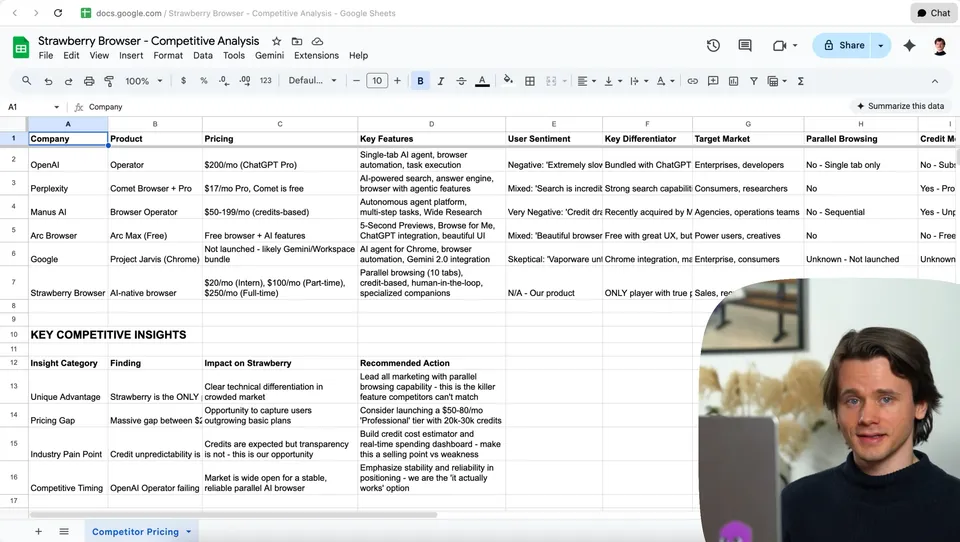Screen dimensions: 960x542
Task: Open the fill color picker
Action: point(508,81)
